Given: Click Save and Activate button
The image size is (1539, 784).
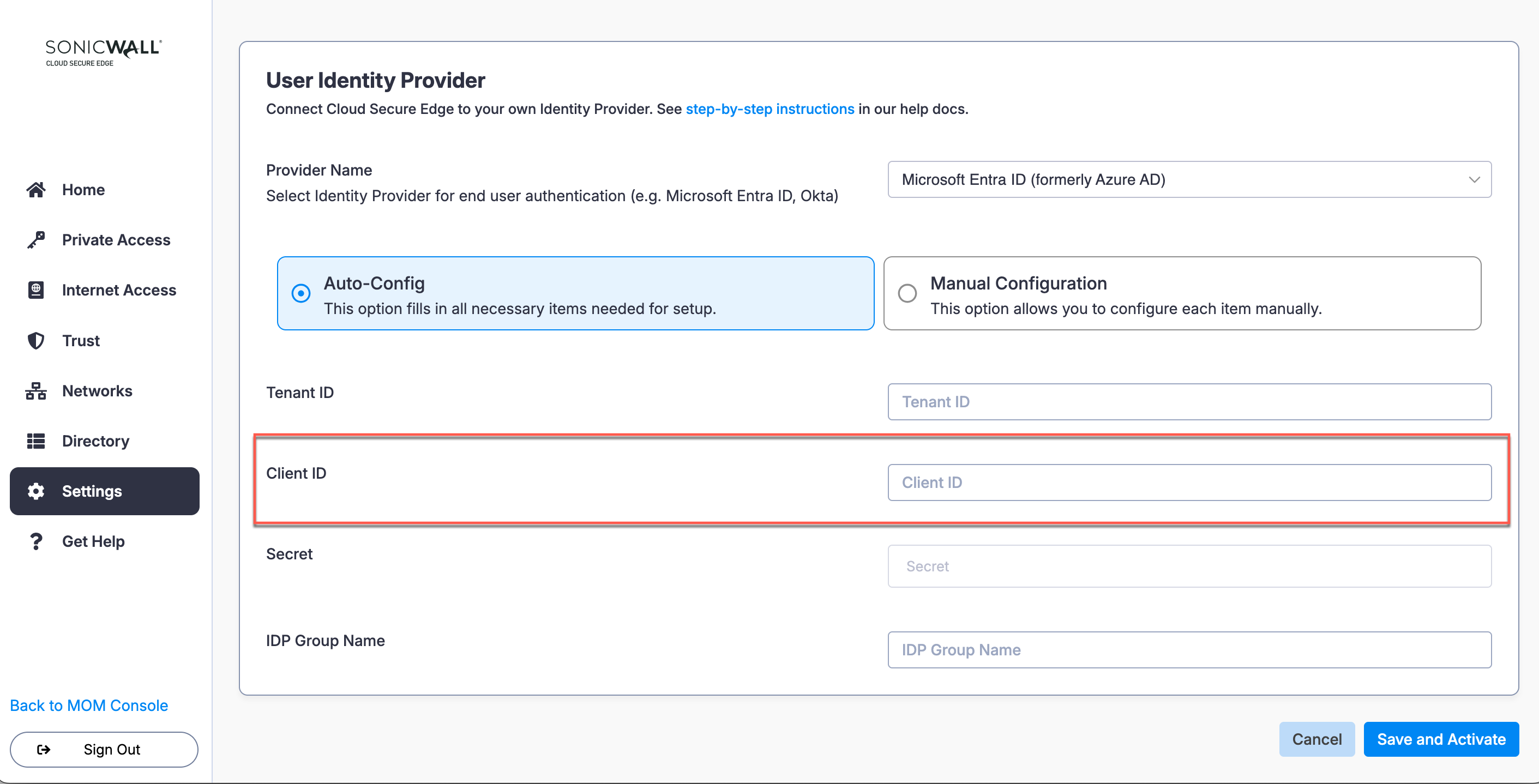Looking at the screenshot, I should 1440,739.
